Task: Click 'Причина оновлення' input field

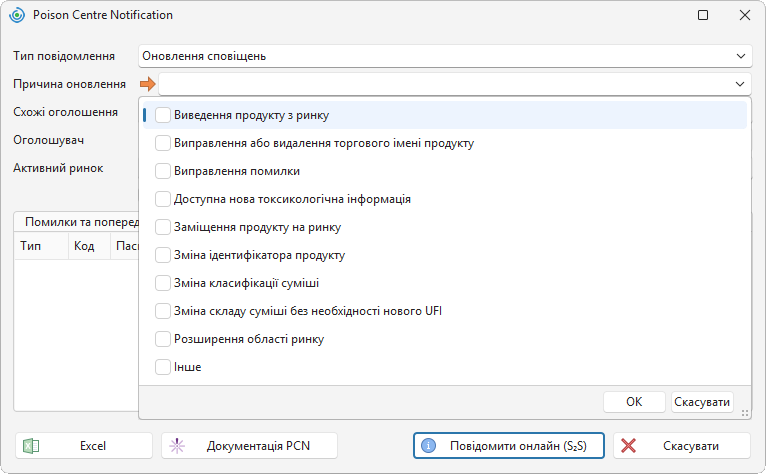Action: (454, 84)
